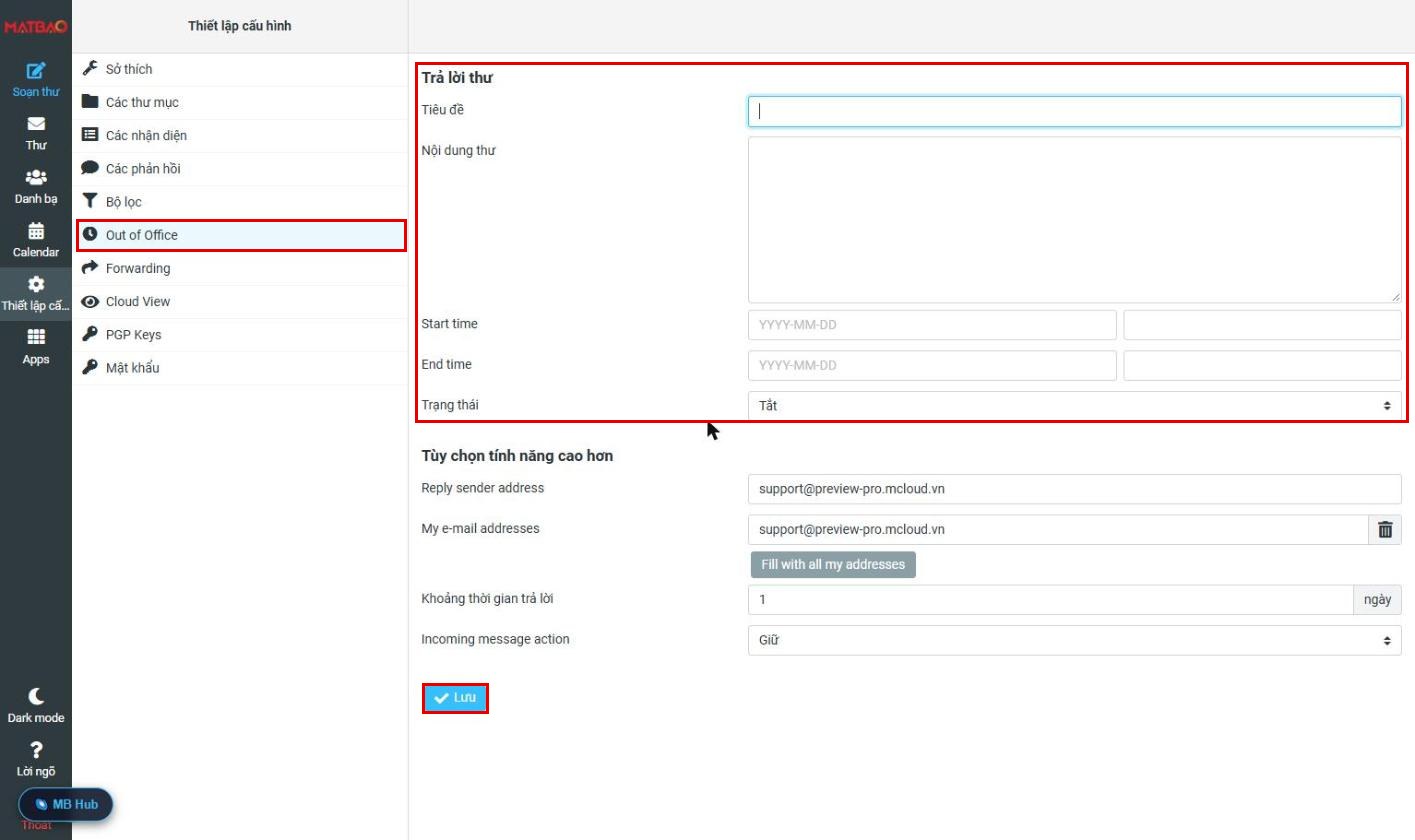This screenshot has height=840, width=1415.
Task: Click the MATBAO logo
Action: tap(35, 26)
